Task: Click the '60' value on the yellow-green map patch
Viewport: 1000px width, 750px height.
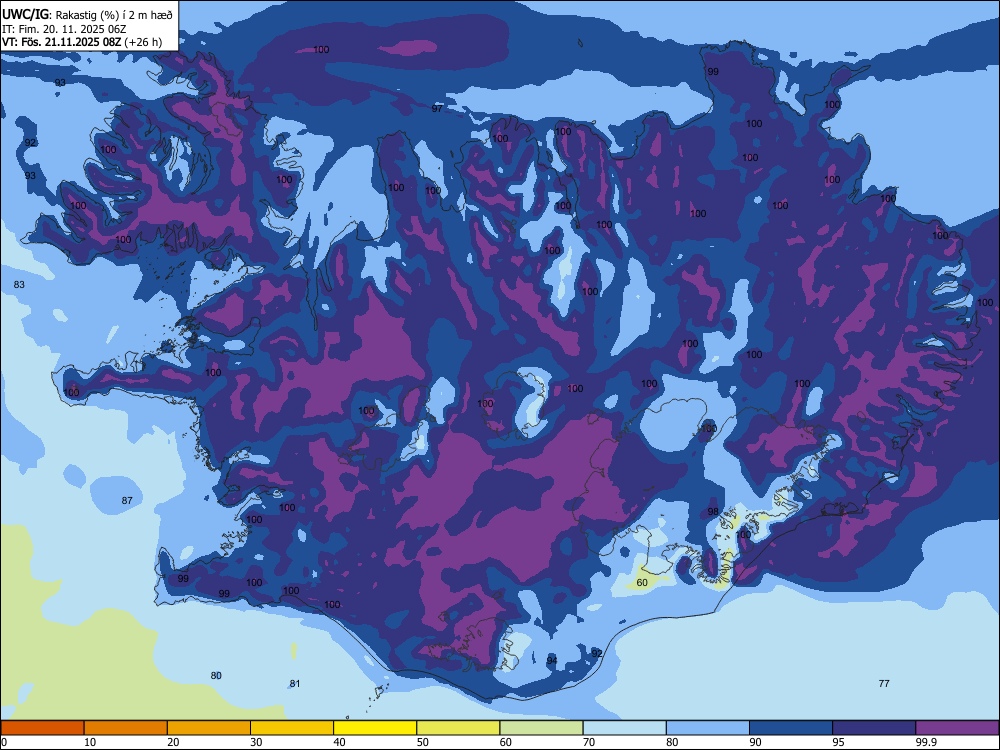Action: tap(642, 582)
